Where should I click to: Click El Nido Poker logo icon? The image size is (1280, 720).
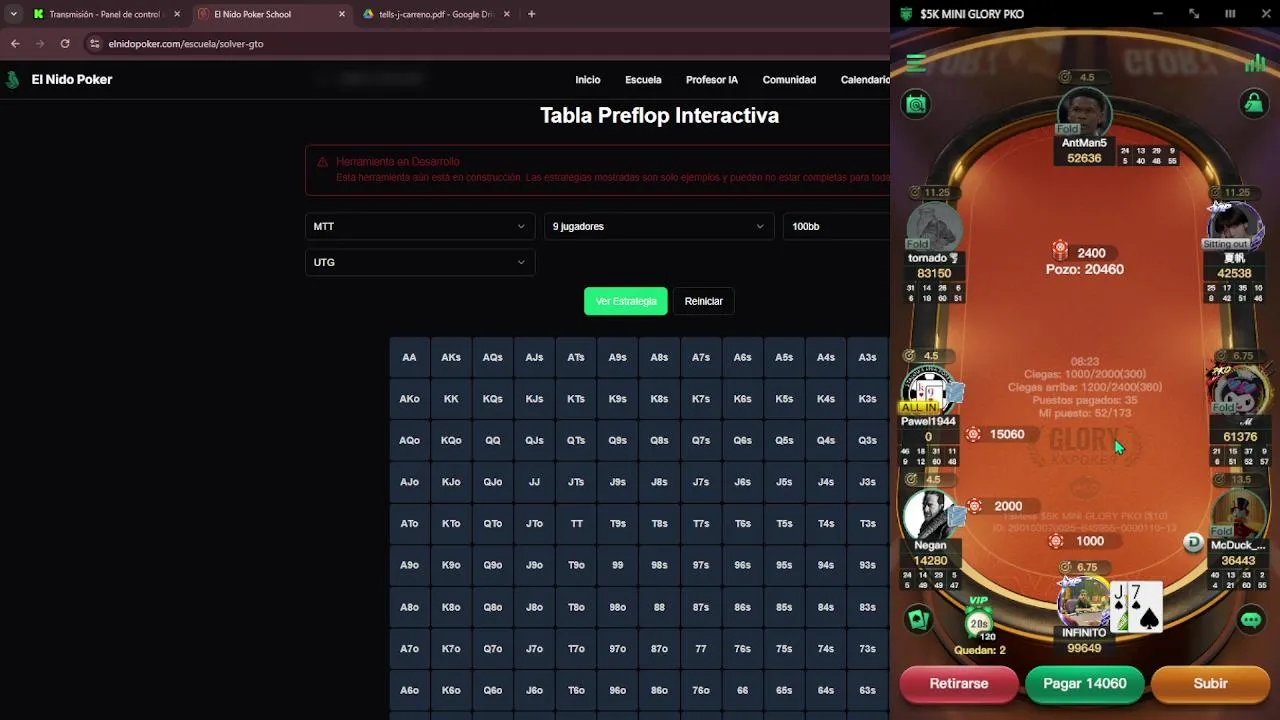[x=13, y=80]
